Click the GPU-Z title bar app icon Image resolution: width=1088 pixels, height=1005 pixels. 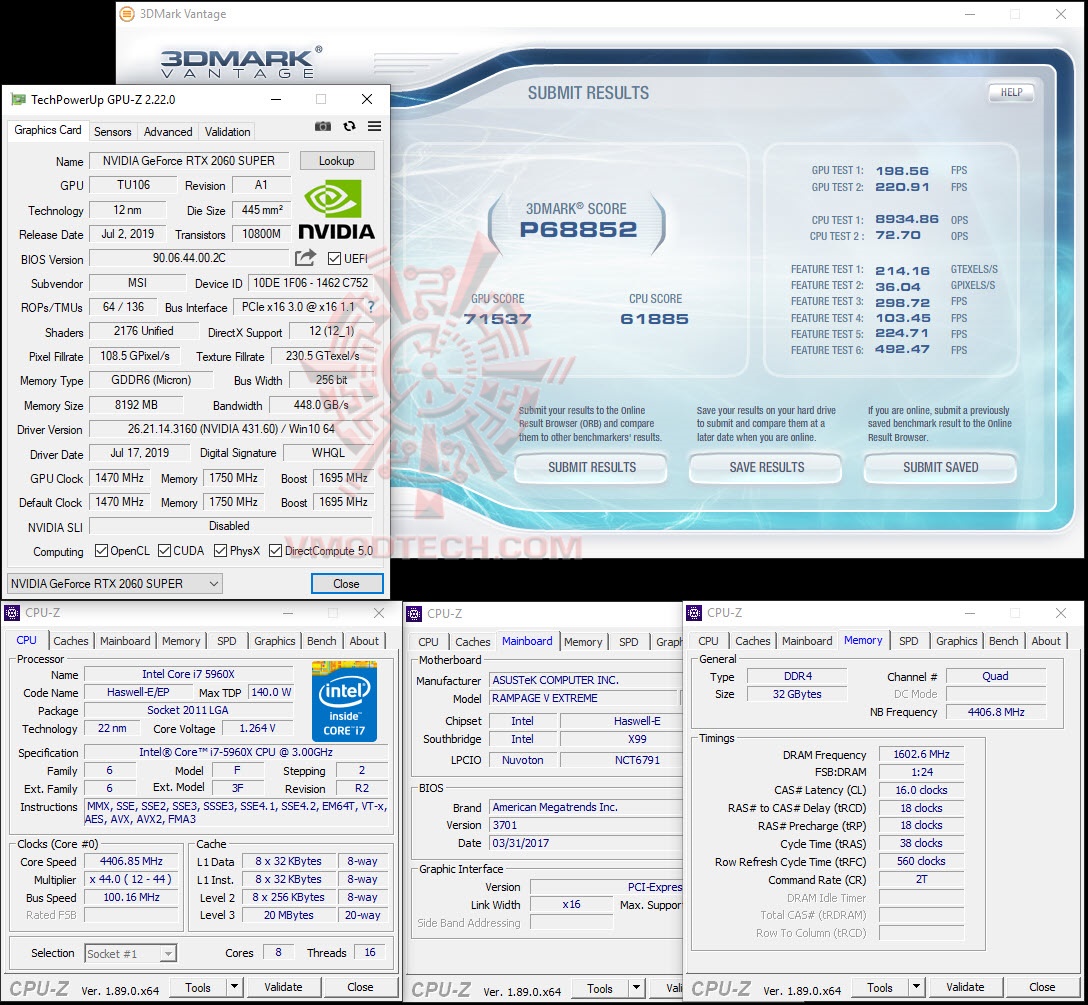pos(18,99)
